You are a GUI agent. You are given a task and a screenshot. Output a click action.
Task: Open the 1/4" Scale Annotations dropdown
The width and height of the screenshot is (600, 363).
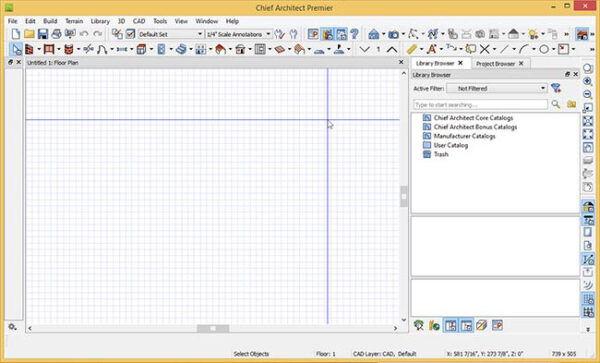click(238, 34)
